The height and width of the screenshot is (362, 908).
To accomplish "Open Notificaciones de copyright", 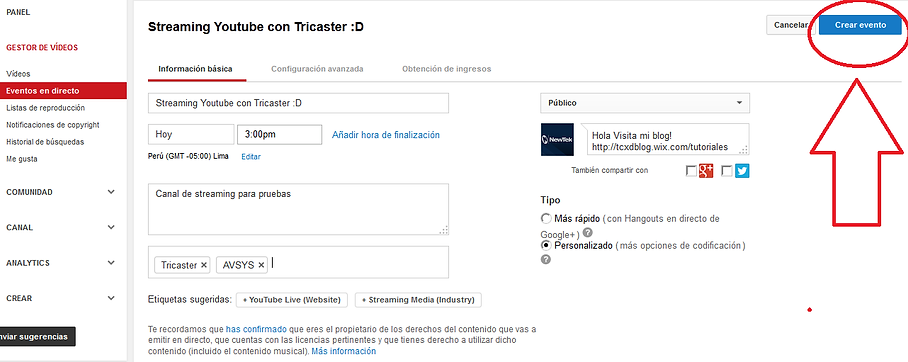I will pyautogui.click(x=53, y=125).
